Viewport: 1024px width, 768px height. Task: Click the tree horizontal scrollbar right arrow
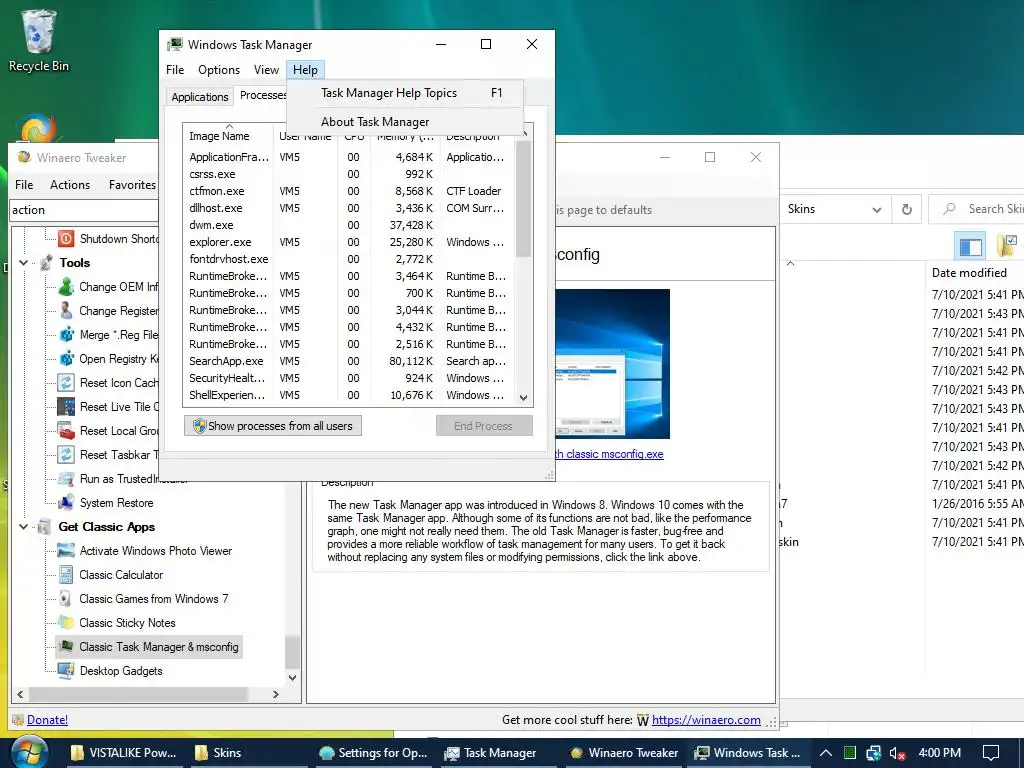point(276,694)
